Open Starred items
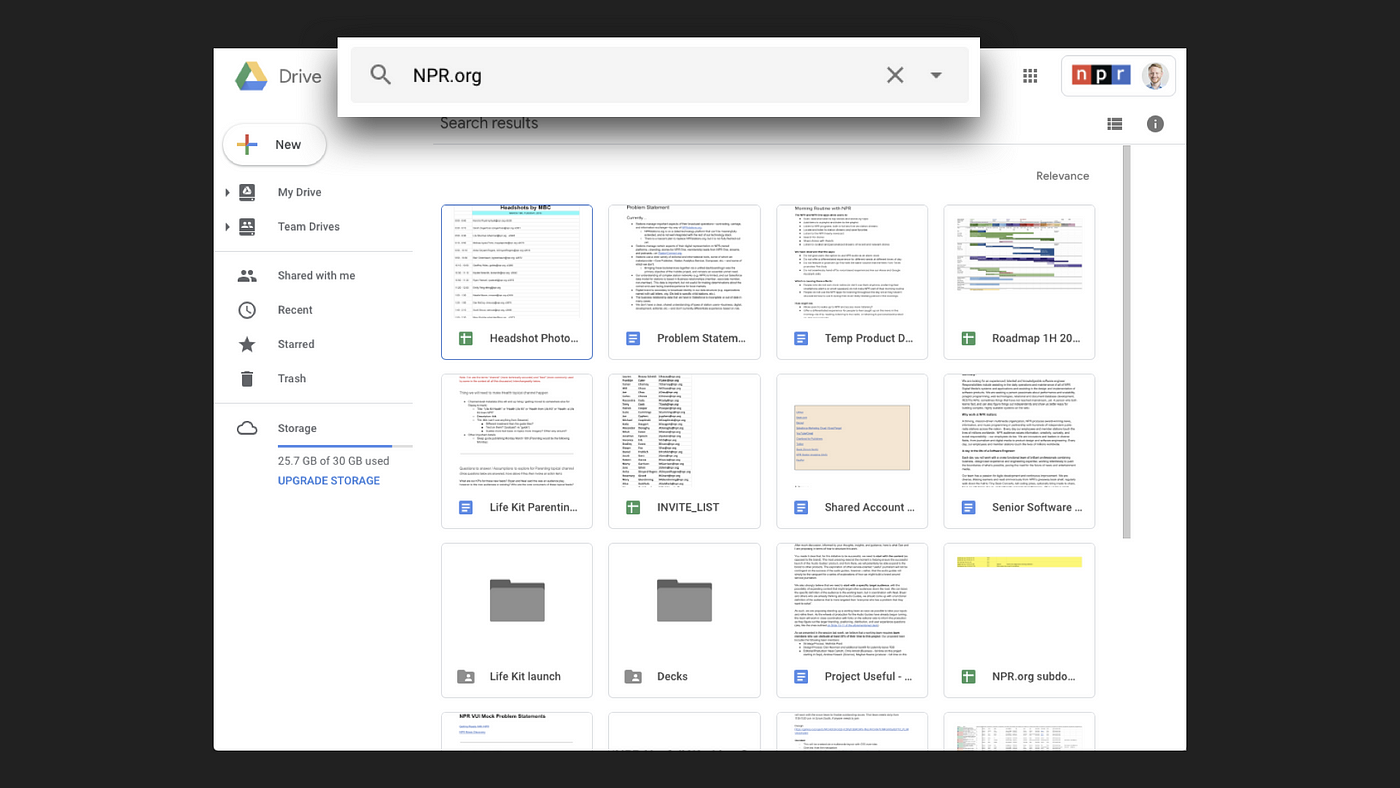This screenshot has height=788, width=1400. click(296, 344)
